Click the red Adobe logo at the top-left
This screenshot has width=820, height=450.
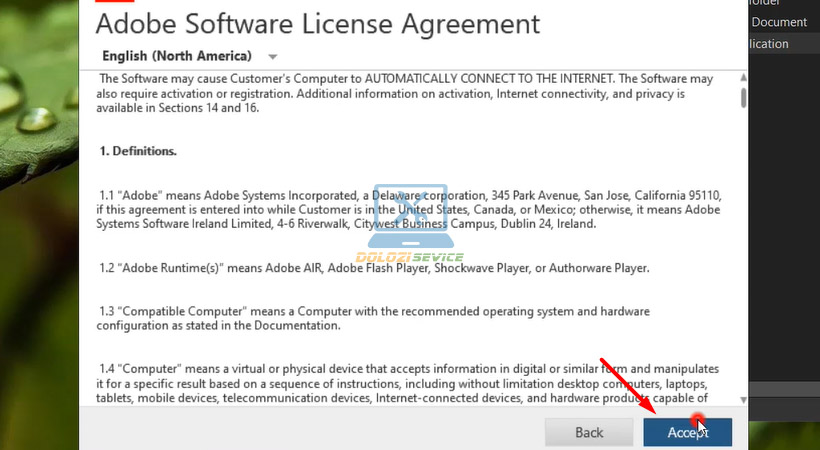pos(113,2)
